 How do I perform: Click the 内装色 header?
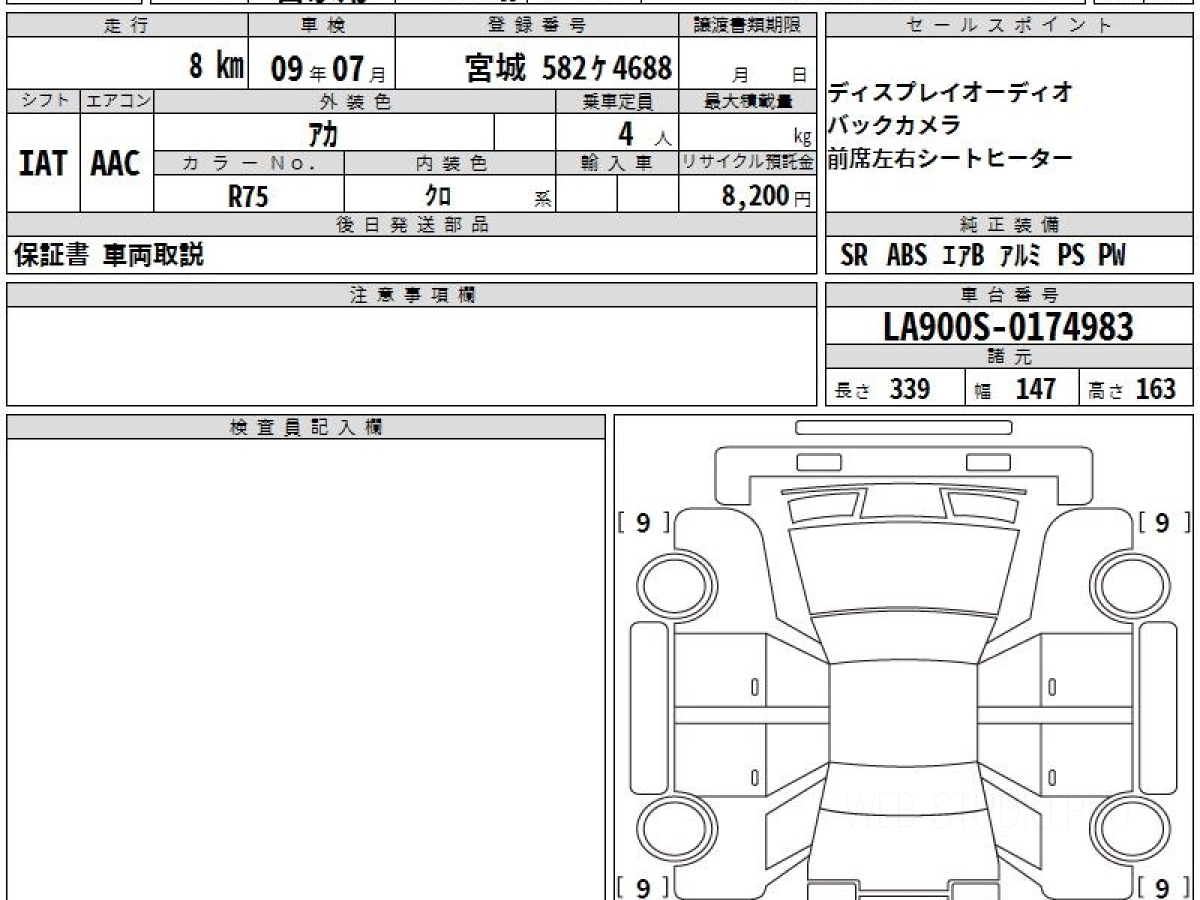pos(450,164)
